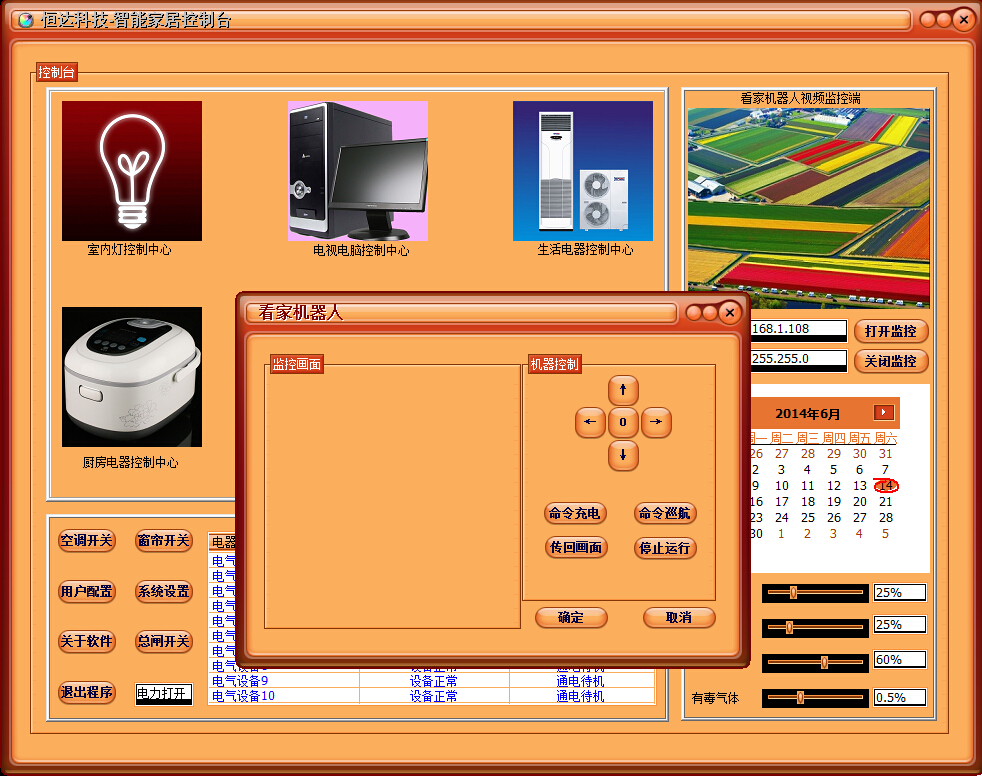
Task: Click the 2014年6月 calendar header
Action: pos(807,413)
